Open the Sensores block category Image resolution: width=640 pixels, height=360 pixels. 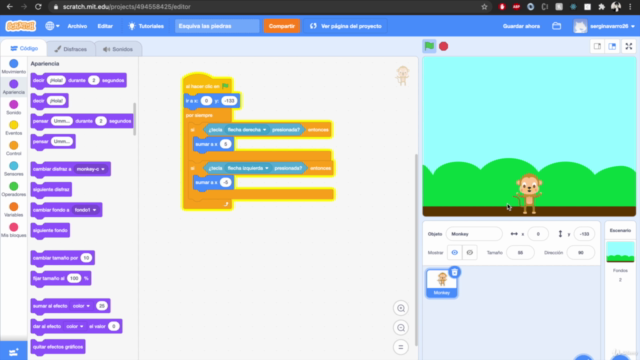tap(13, 169)
